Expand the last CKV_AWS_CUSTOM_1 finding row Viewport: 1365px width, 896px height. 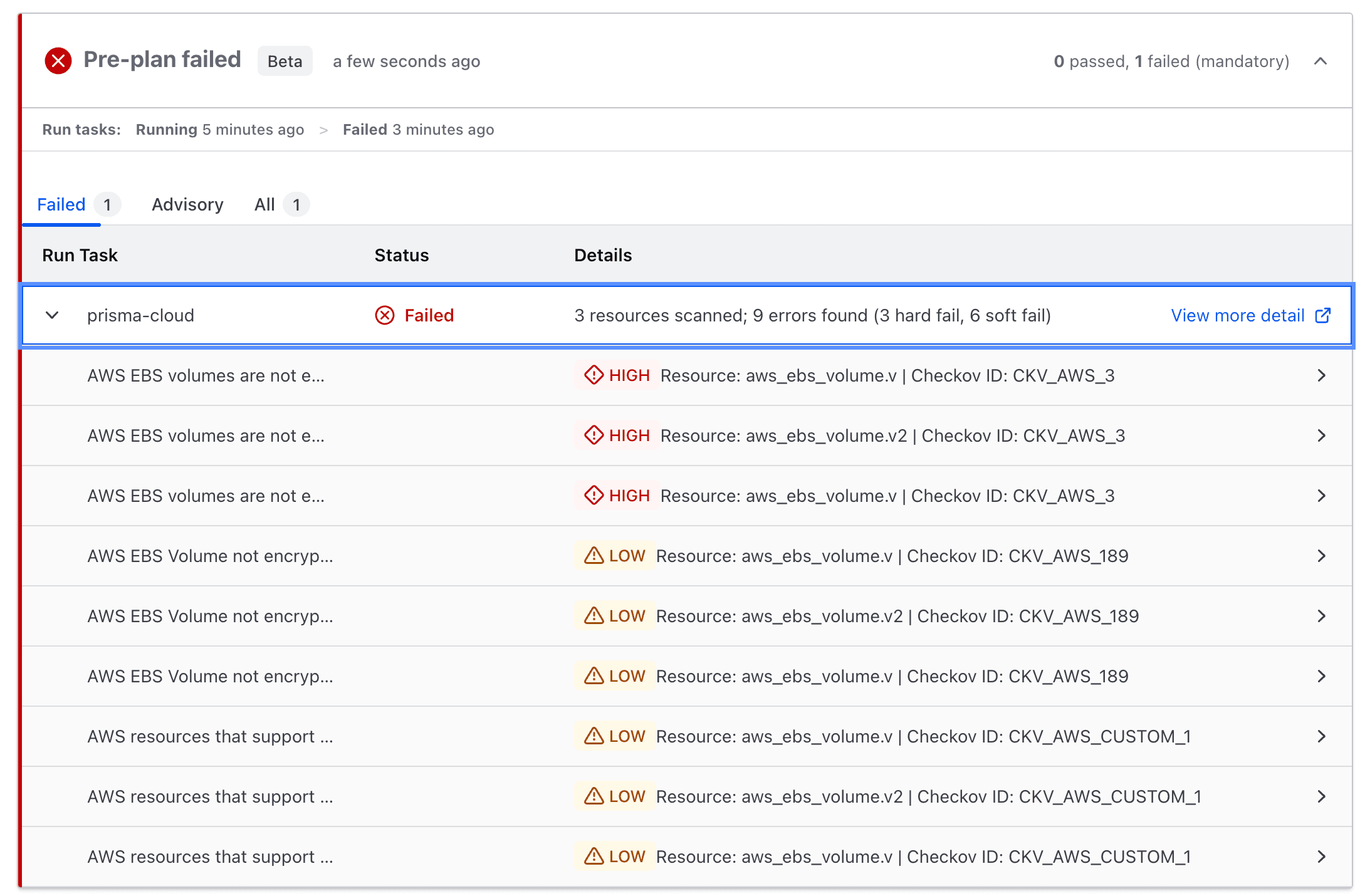1322,857
